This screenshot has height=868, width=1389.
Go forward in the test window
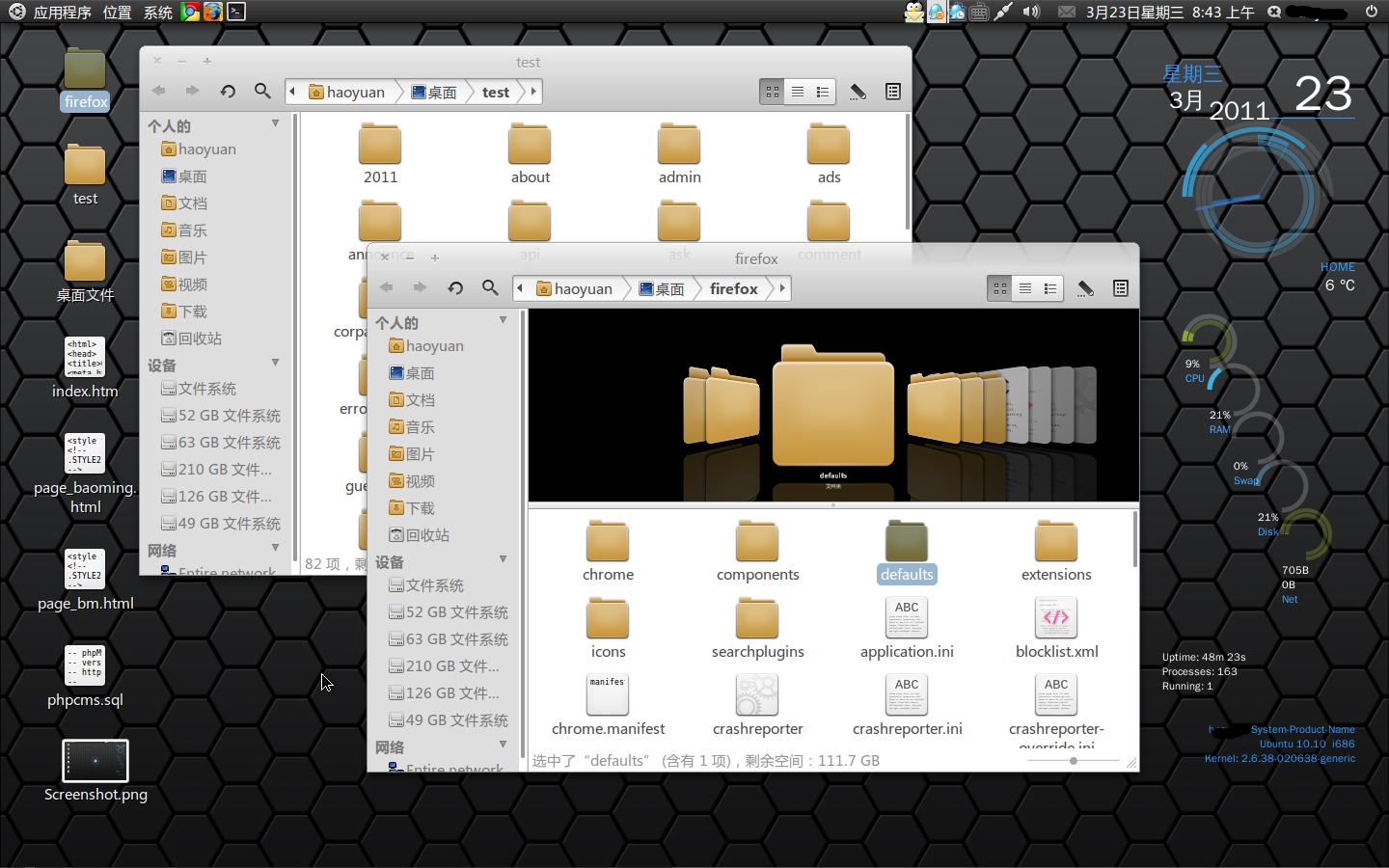[192, 91]
